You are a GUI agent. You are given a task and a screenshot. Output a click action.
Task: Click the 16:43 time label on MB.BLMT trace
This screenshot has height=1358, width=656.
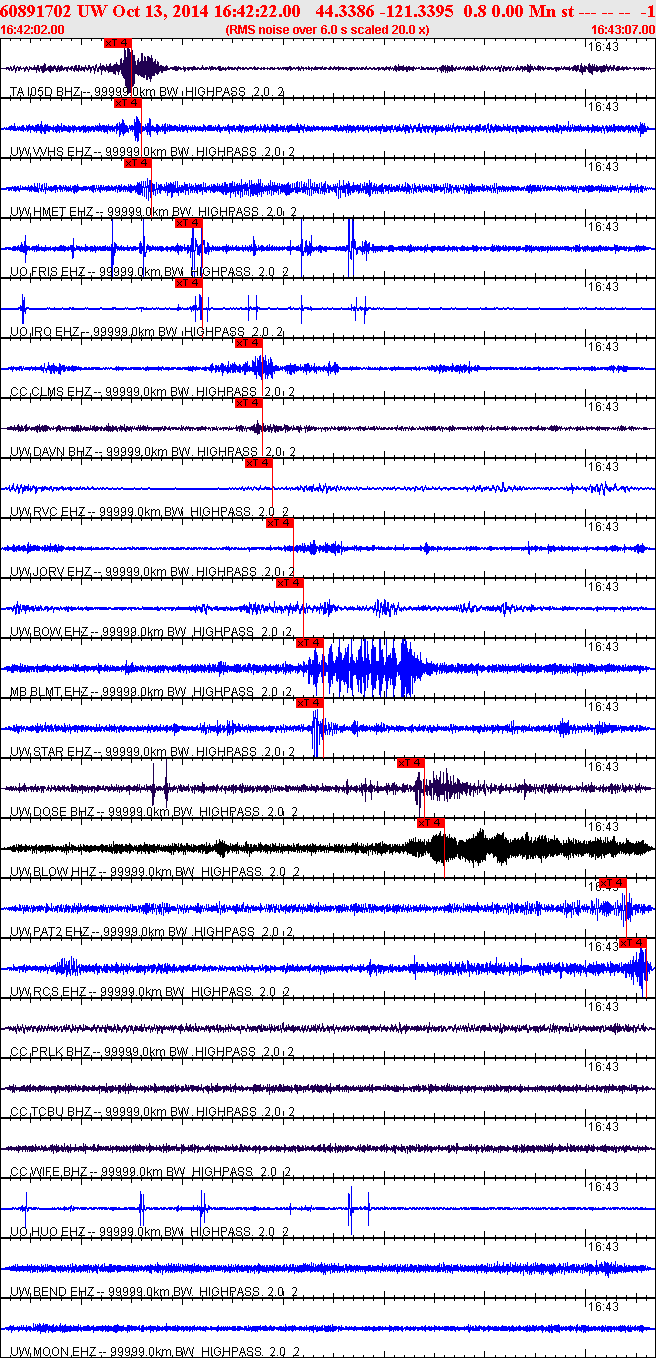tap(602, 647)
